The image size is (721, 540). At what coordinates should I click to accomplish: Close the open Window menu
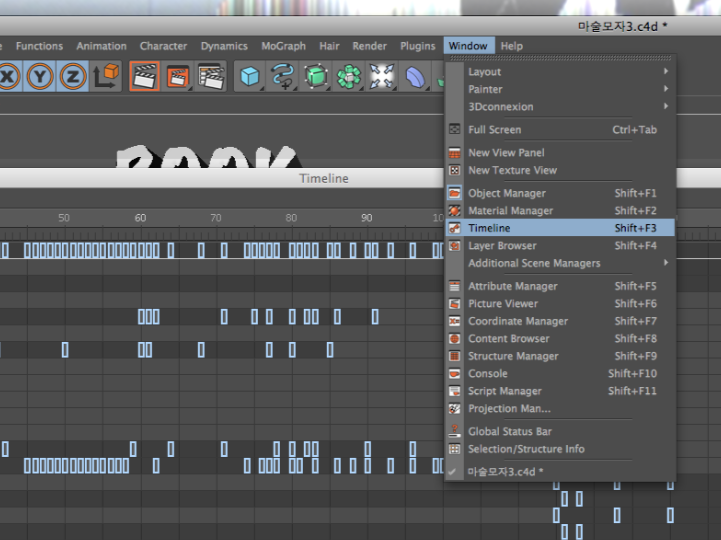click(x=469, y=46)
